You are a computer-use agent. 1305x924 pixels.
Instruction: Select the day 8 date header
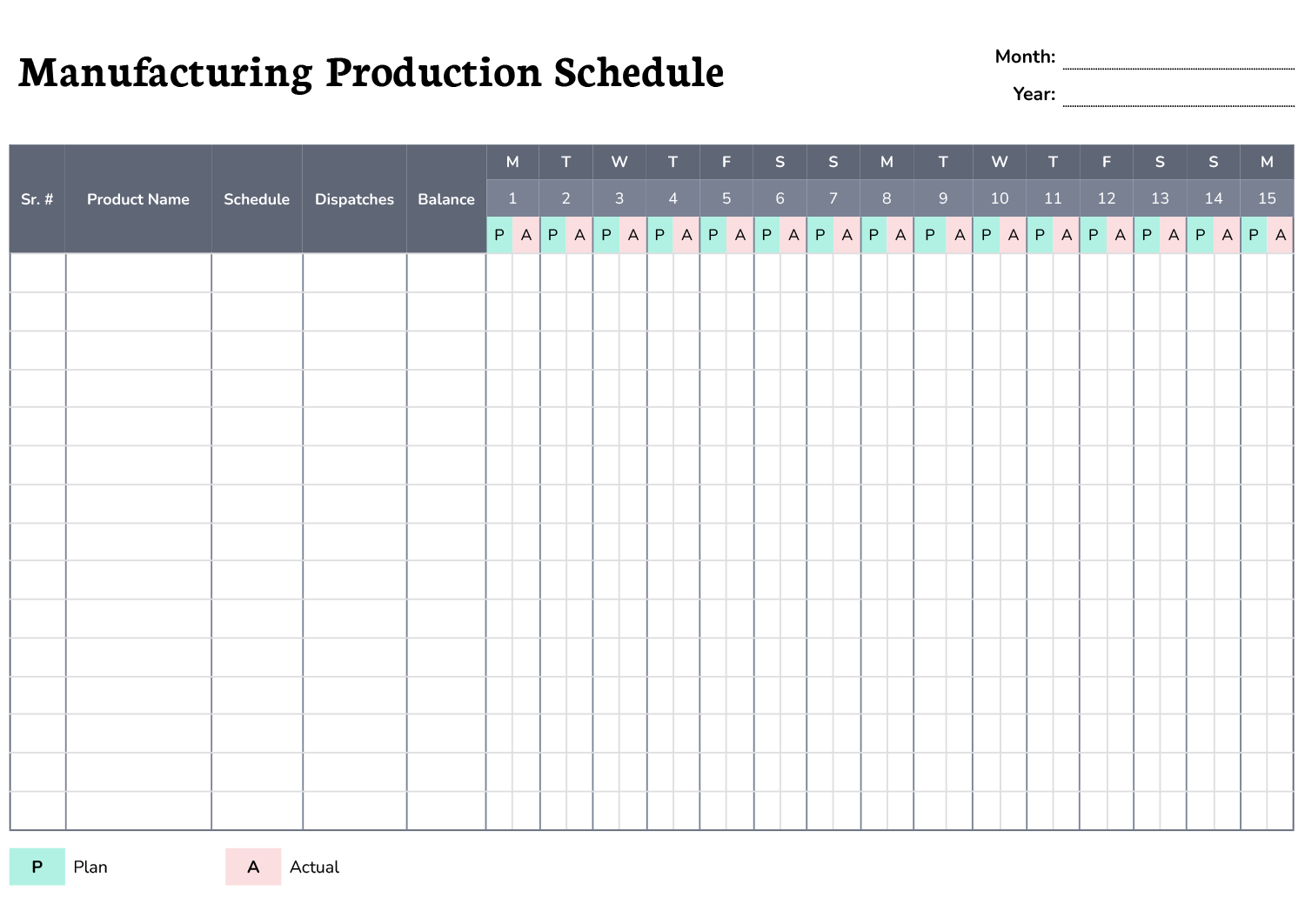887,198
